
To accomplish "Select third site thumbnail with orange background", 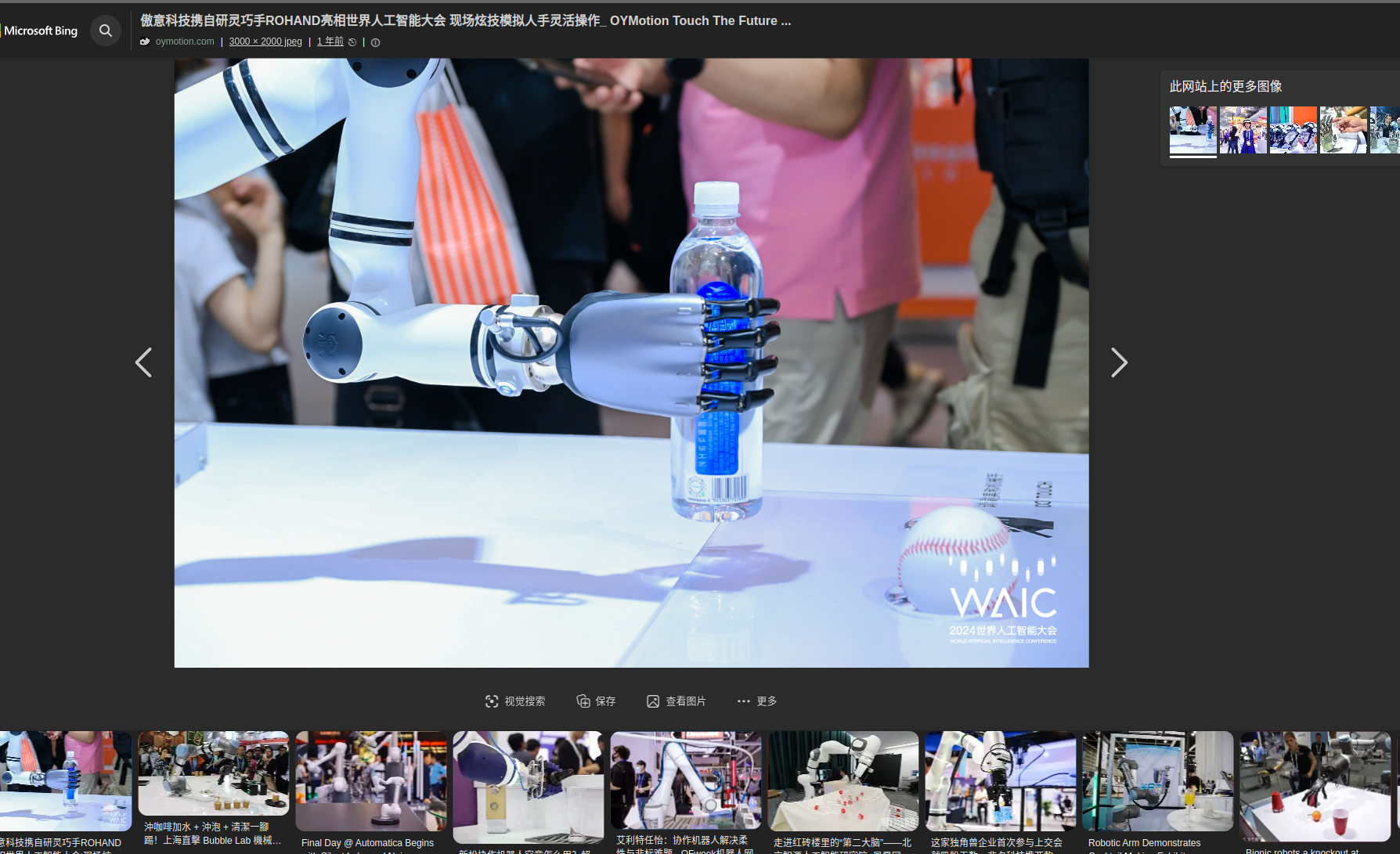I will click(1294, 130).
